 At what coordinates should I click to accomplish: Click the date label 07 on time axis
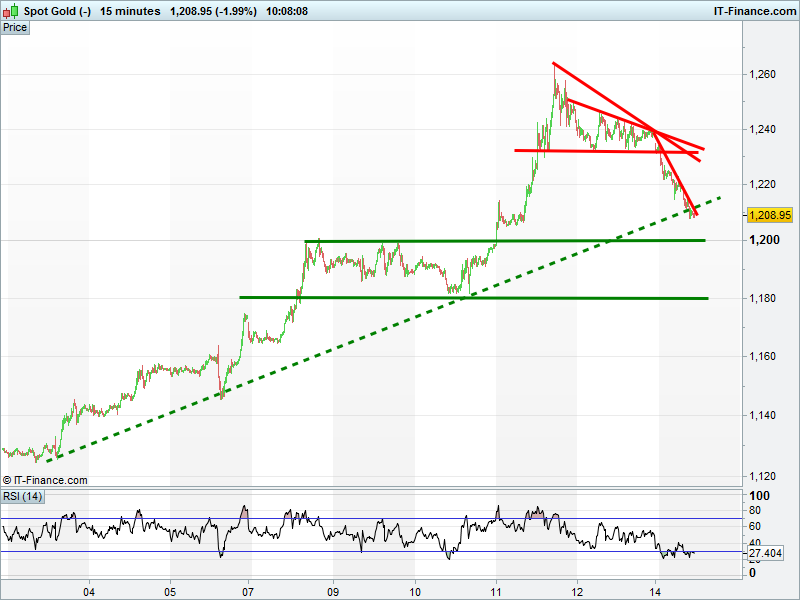247,591
